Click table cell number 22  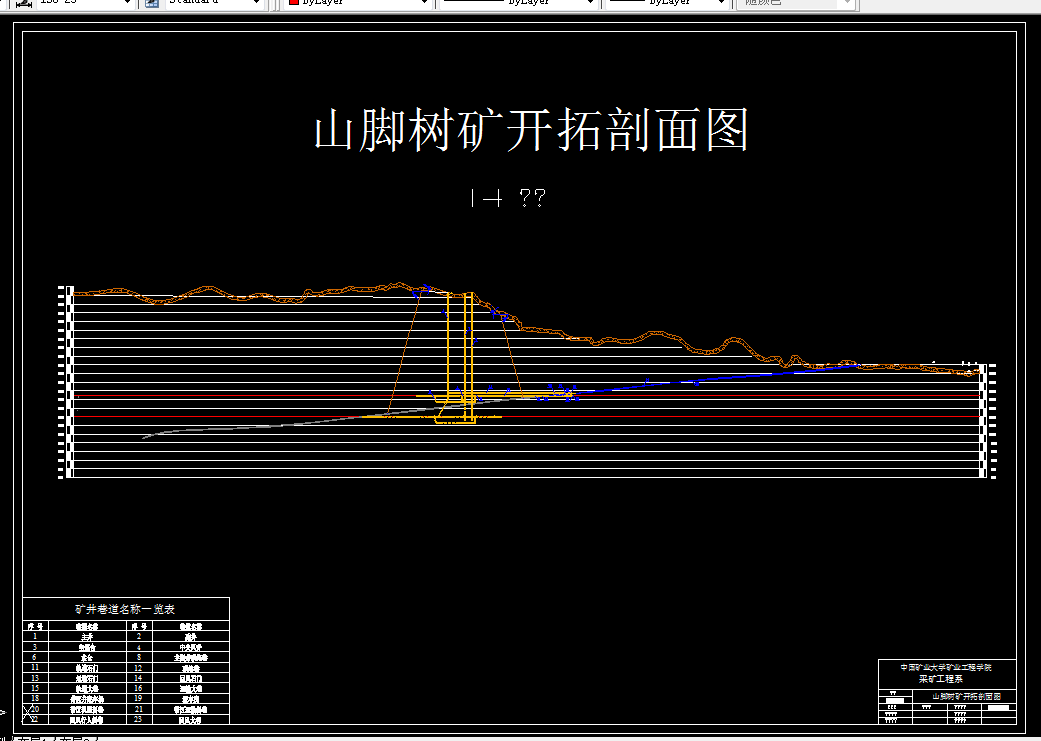tap(35, 719)
